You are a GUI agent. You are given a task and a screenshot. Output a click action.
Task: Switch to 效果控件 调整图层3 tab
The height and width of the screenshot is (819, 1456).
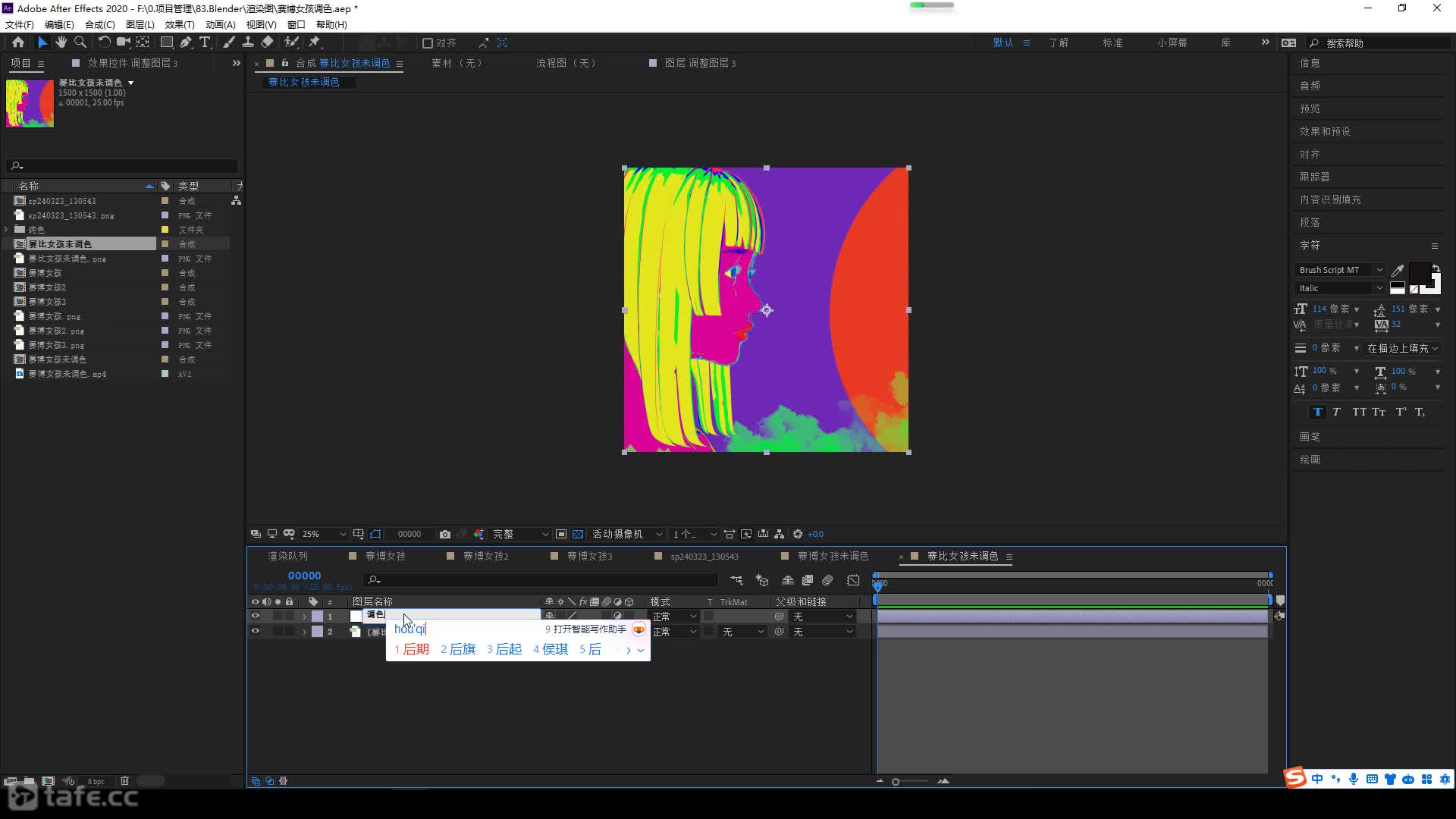click(x=133, y=63)
